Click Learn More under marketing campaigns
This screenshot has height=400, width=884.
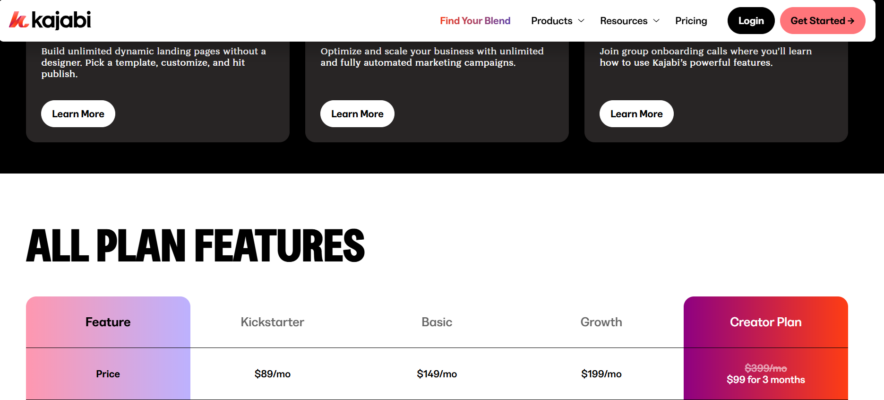point(357,114)
